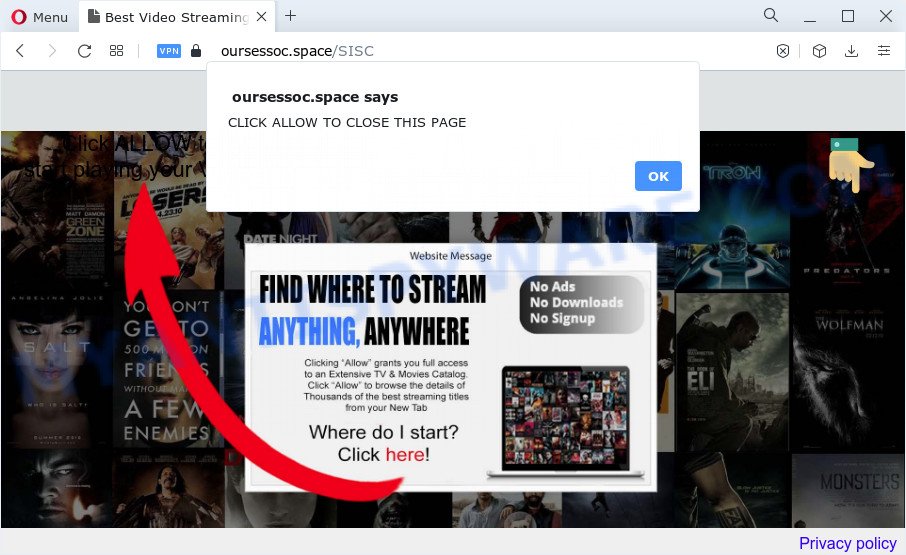The width and height of the screenshot is (906, 555).
Task: Toggle the VPN badge
Action: click(x=169, y=51)
